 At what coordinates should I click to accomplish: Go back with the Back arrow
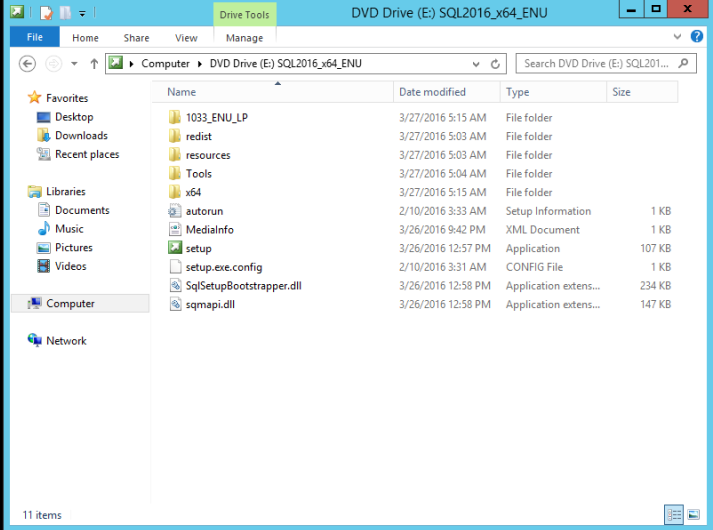[x=27, y=64]
